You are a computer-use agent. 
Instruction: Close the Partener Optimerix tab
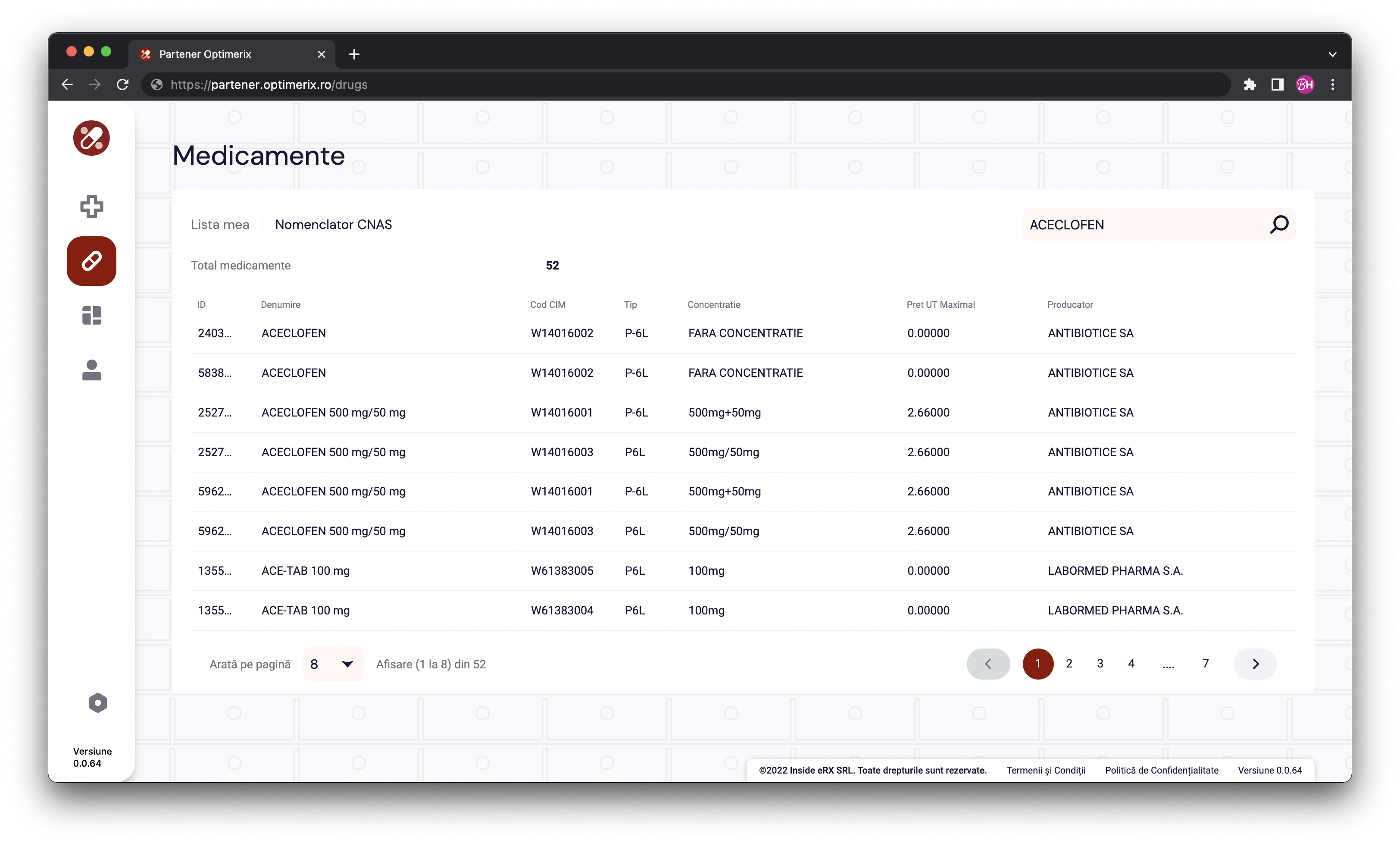(x=322, y=54)
